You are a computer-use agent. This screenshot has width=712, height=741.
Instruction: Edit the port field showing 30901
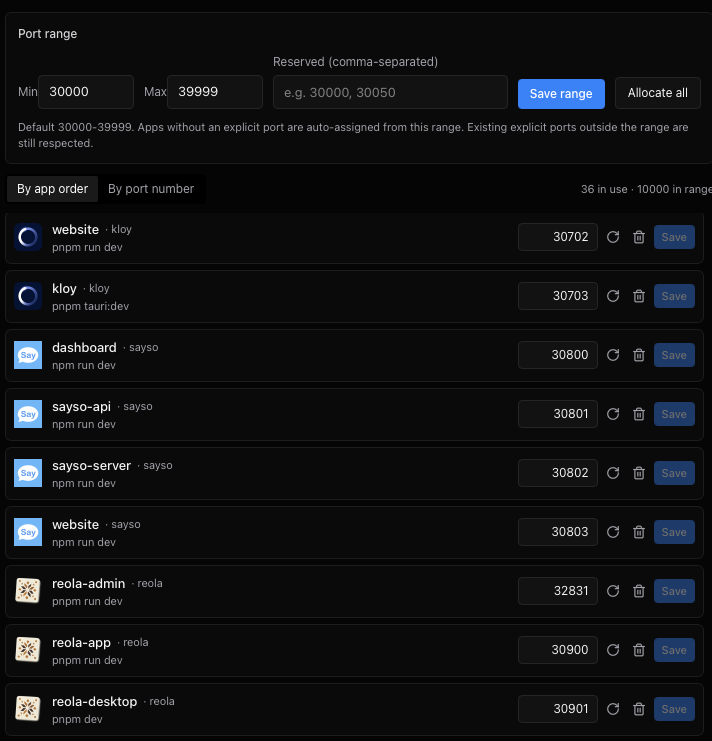(558, 709)
